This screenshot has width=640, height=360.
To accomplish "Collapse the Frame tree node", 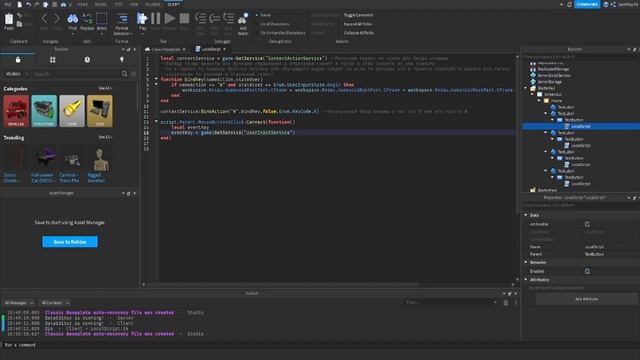I will [539, 100].
